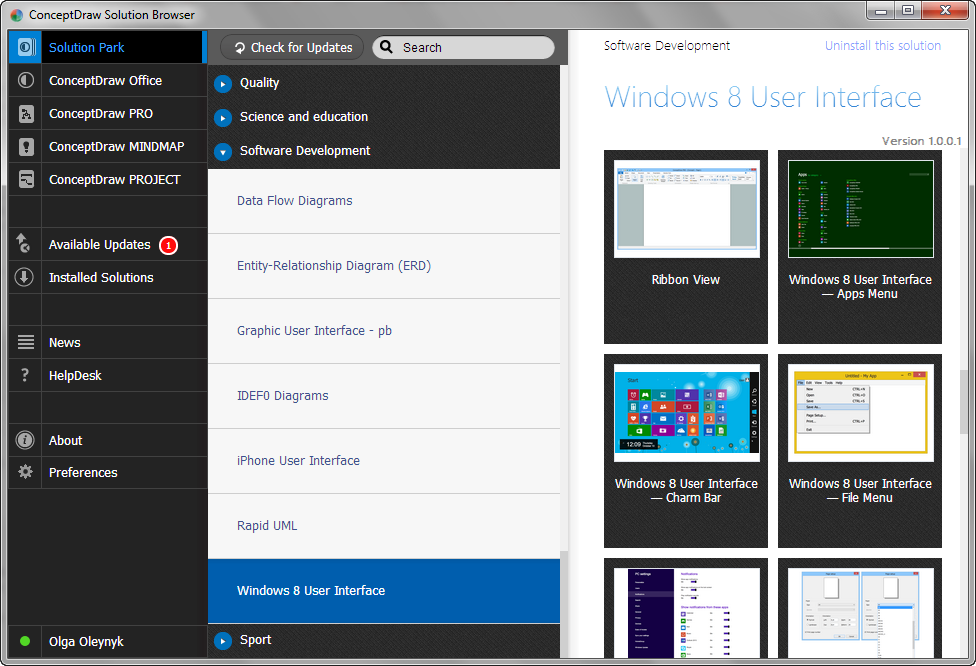Select Rapid UML solution
976x666 pixels.
(x=383, y=526)
